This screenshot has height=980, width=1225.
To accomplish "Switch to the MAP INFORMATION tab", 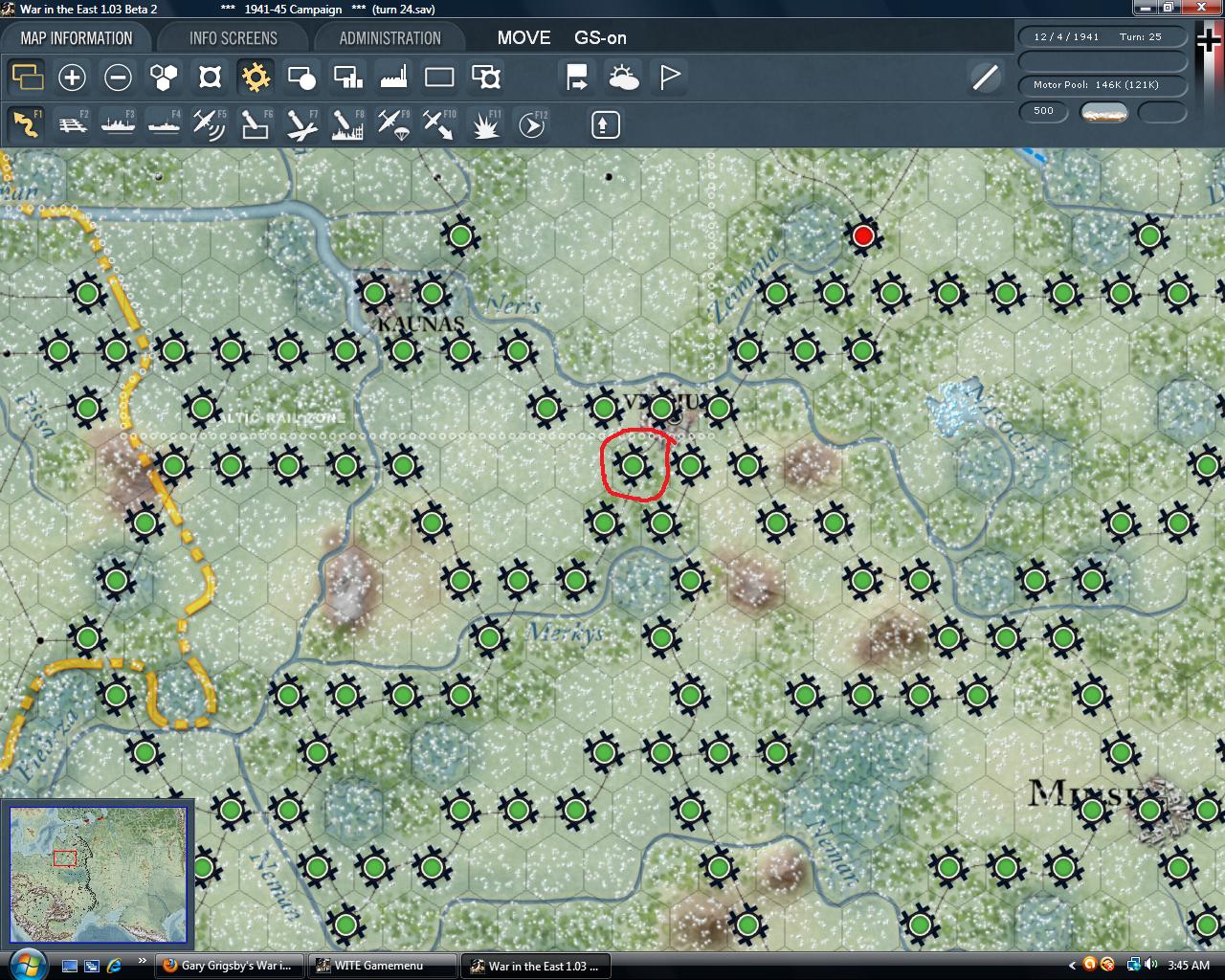I will pos(77,38).
